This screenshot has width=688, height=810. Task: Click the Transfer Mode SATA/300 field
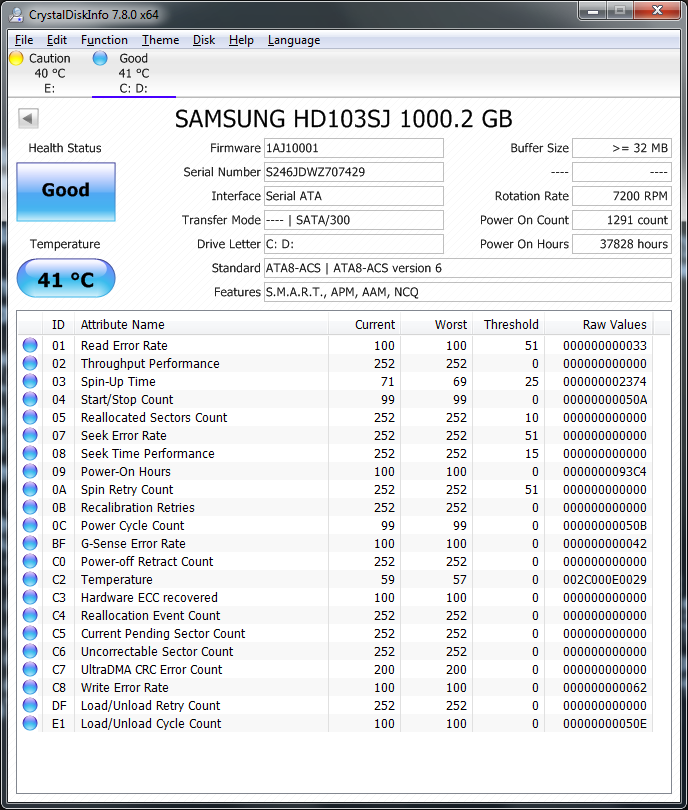(x=354, y=220)
